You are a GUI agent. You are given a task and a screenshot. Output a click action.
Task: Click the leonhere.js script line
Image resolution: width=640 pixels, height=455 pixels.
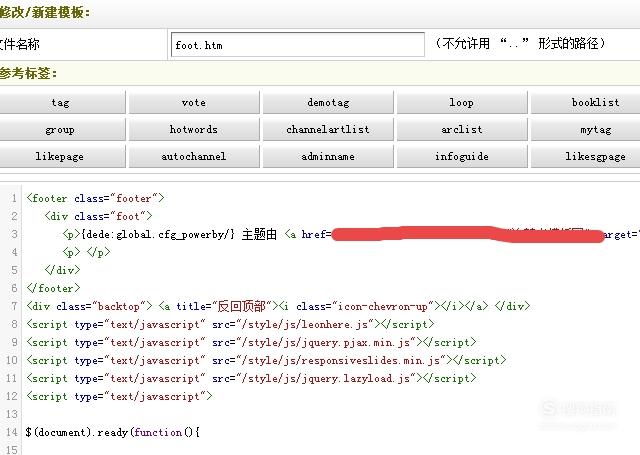[x=230, y=324]
